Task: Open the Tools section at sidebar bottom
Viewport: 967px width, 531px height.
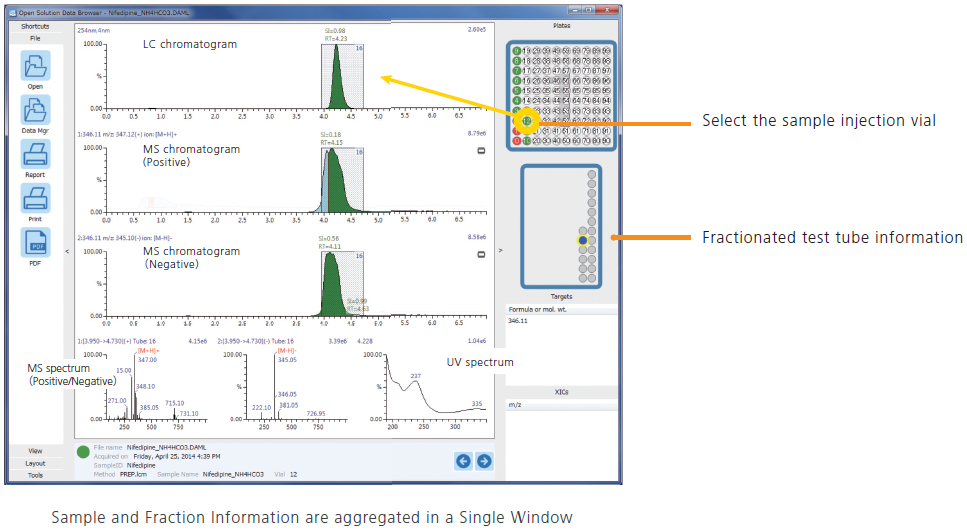Action: (x=35, y=475)
